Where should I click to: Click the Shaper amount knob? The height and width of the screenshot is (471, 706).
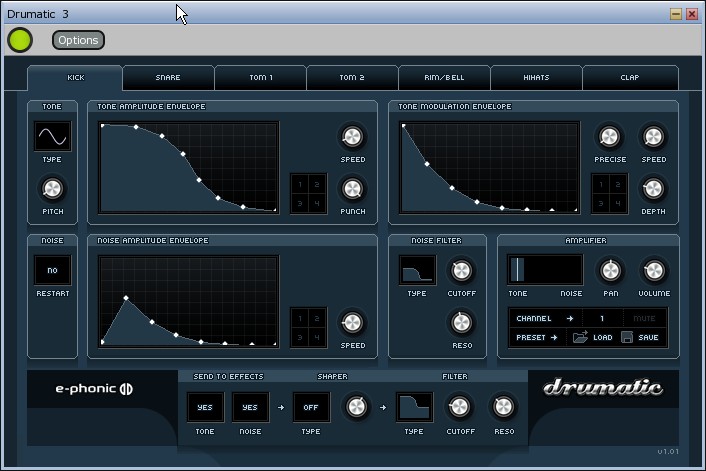coord(356,407)
